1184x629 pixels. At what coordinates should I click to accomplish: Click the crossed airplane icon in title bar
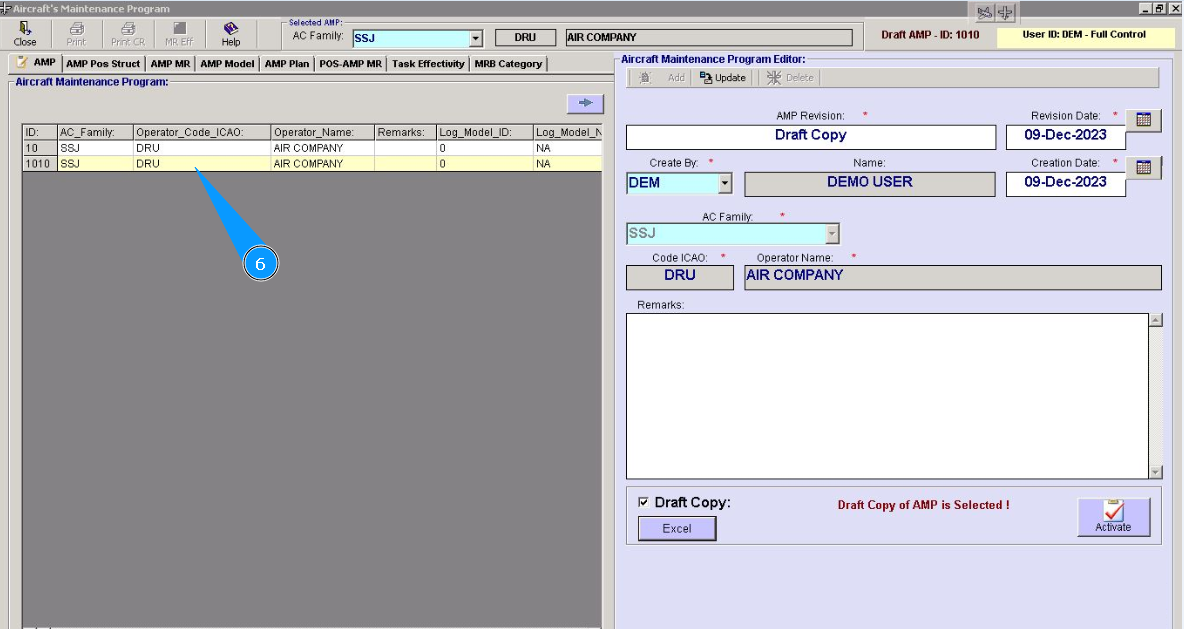pos(984,12)
